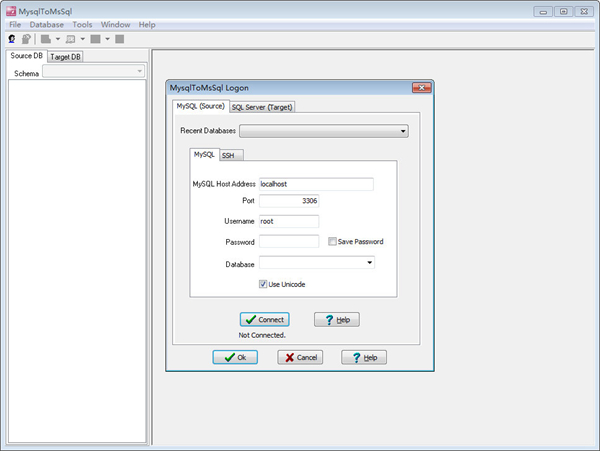Screen dimensions: 600x451
Task: Confirm the dialog with the Ok button
Action: pyautogui.click(x=235, y=357)
